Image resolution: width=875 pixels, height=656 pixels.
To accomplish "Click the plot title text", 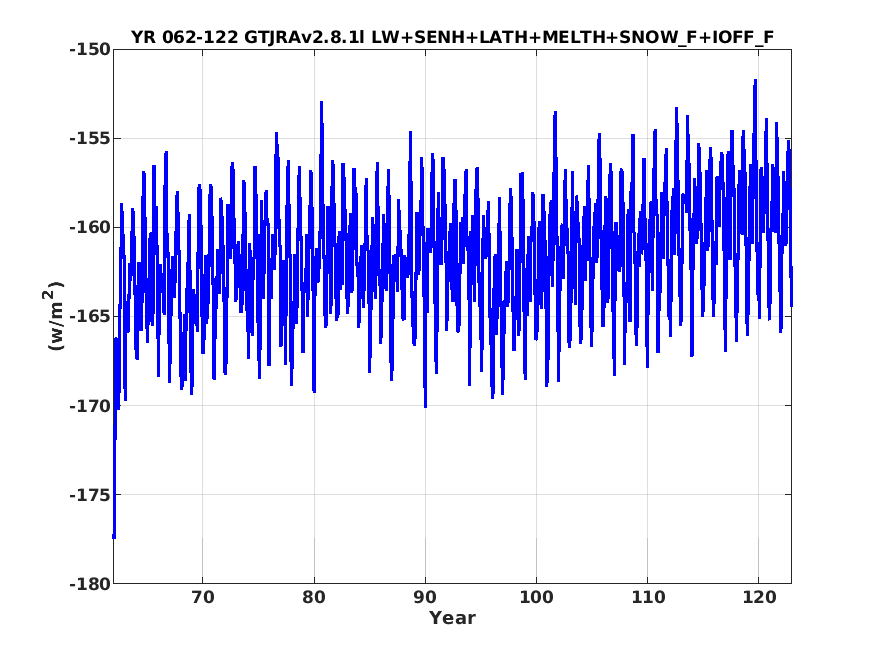I will [x=453, y=37].
